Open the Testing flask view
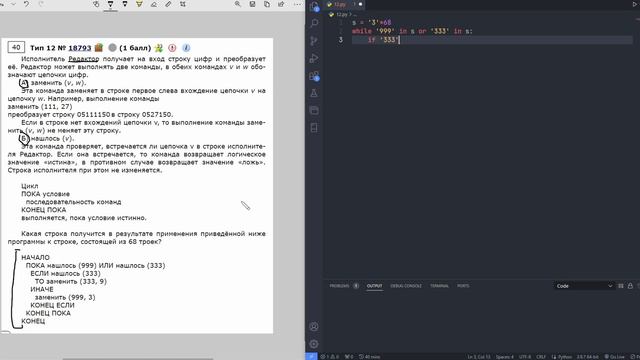 pos(314,93)
